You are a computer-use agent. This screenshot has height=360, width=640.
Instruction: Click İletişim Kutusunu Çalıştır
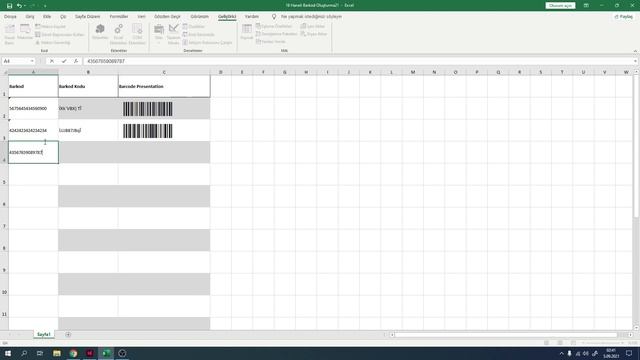(207, 42)
